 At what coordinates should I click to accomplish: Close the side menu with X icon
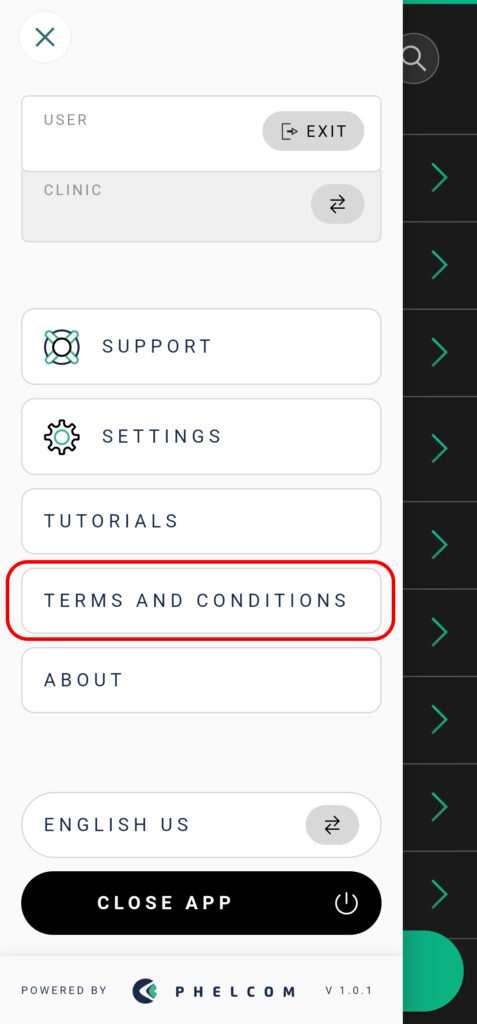(45, 37)
